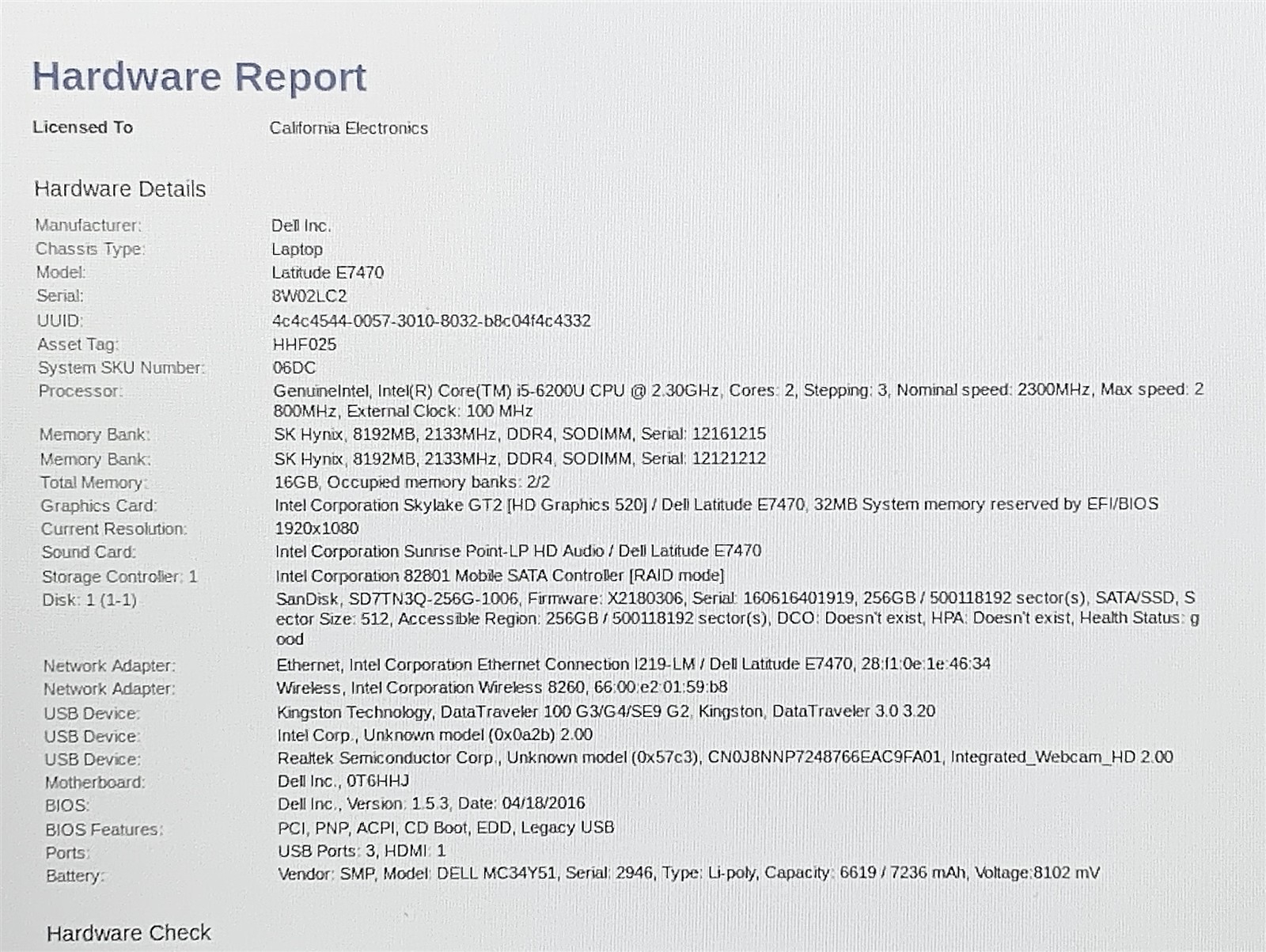Click the California Electronics licensee name
The height and width of the screenshot is (952, 1266).
click(348, 128)
